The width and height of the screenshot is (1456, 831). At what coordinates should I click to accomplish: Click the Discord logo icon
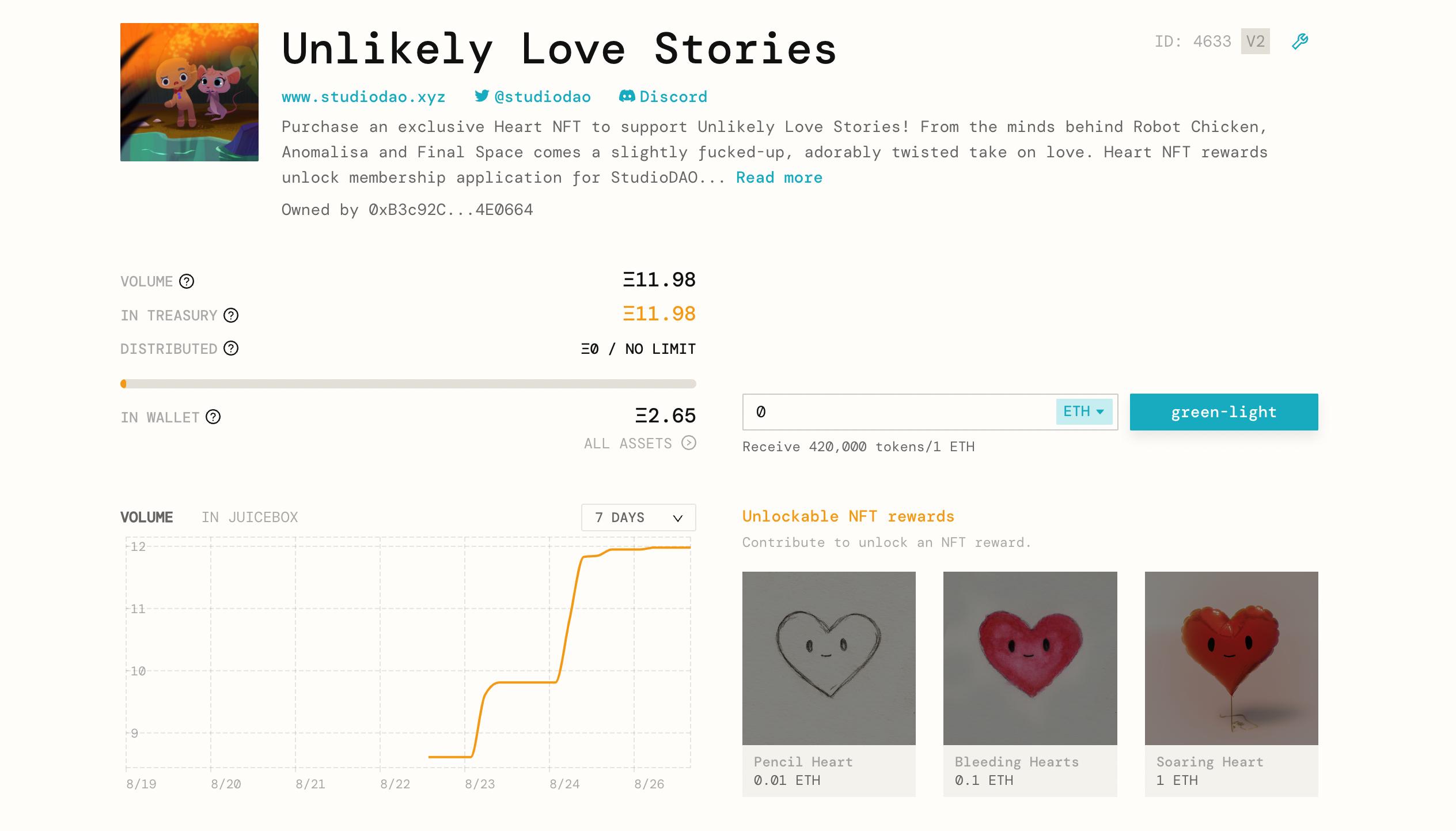tap(627, 96)
